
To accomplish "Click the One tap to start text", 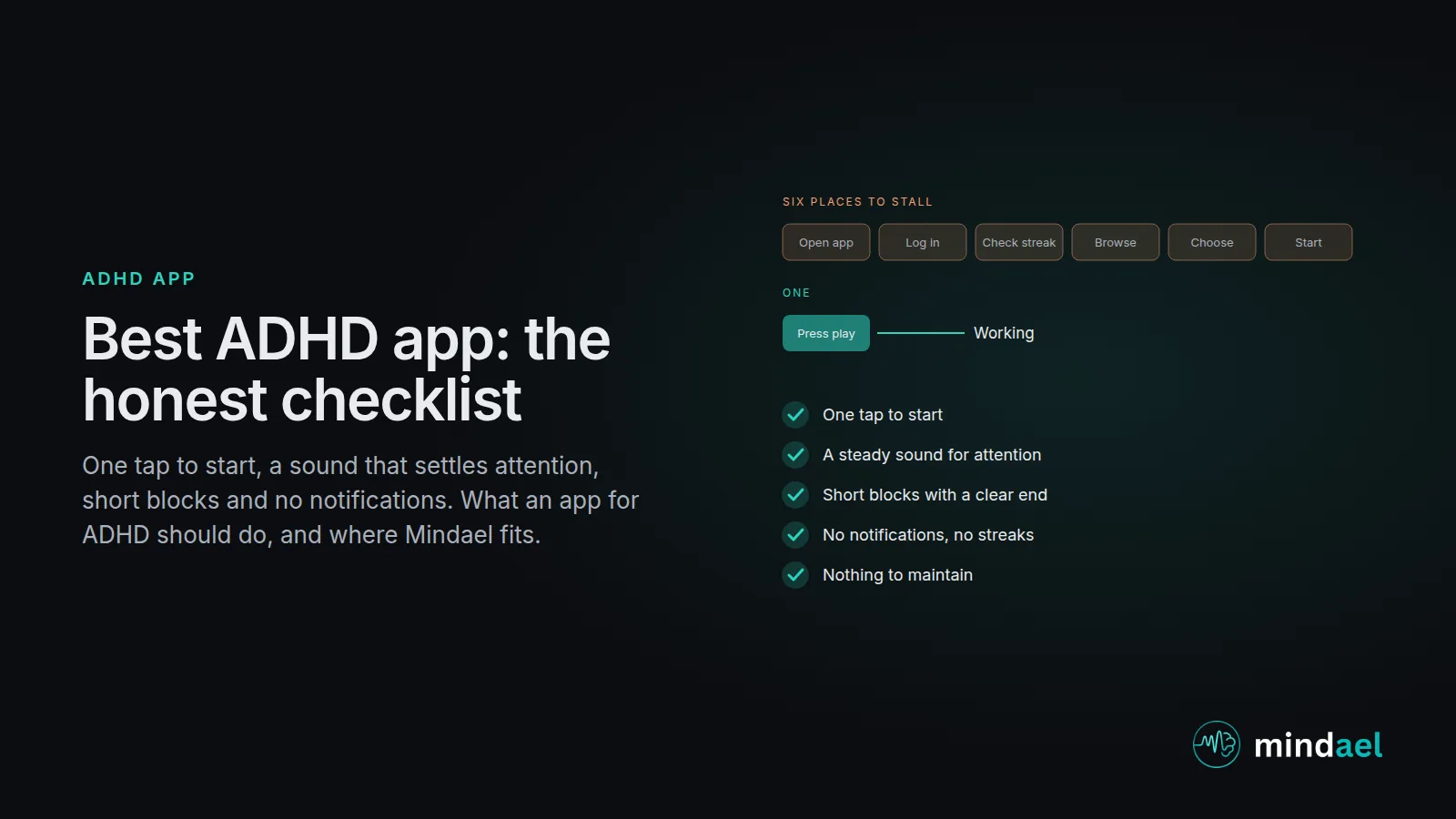I will [883, 415].
